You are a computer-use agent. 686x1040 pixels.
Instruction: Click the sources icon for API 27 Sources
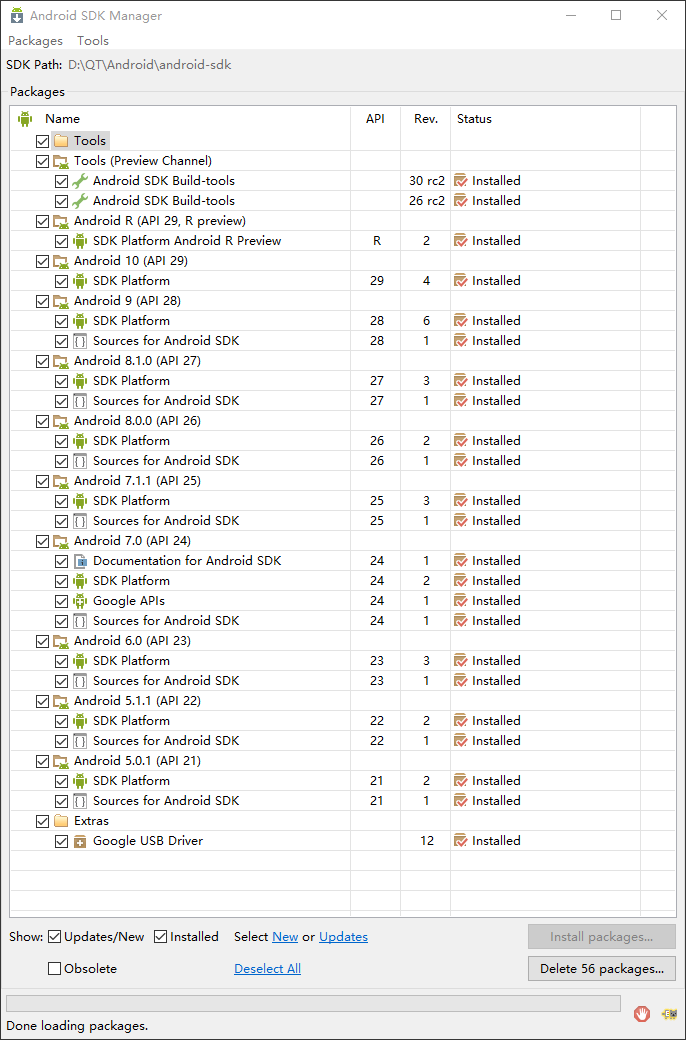click(x=80, y=401)
